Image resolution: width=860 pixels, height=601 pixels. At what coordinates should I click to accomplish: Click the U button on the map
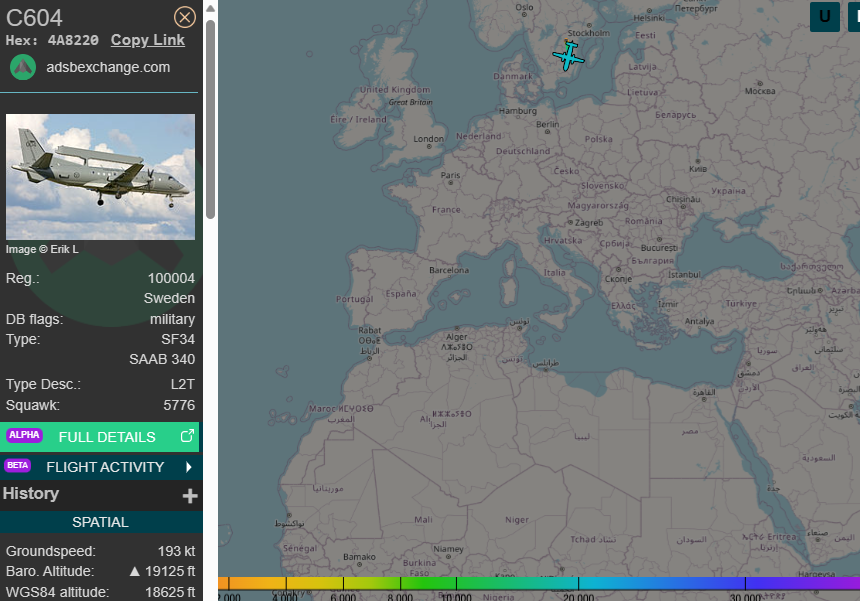pos(824,16)
